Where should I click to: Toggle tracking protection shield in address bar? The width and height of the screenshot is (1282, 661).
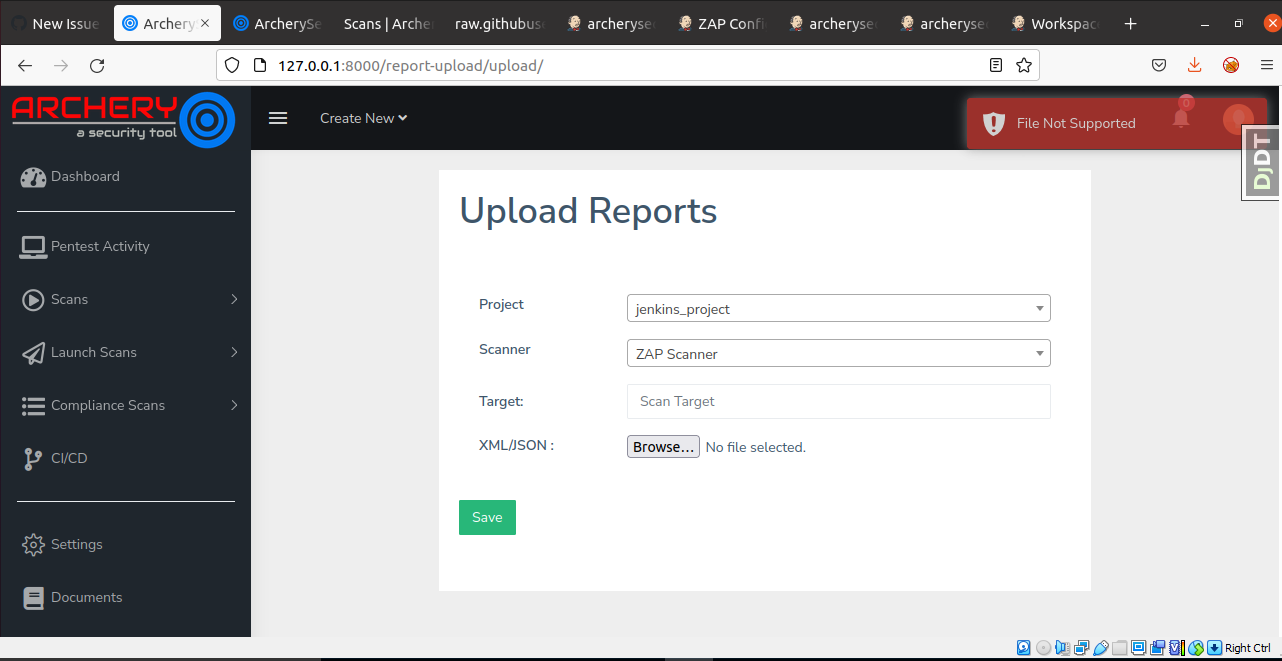click(x=231, y=65)
